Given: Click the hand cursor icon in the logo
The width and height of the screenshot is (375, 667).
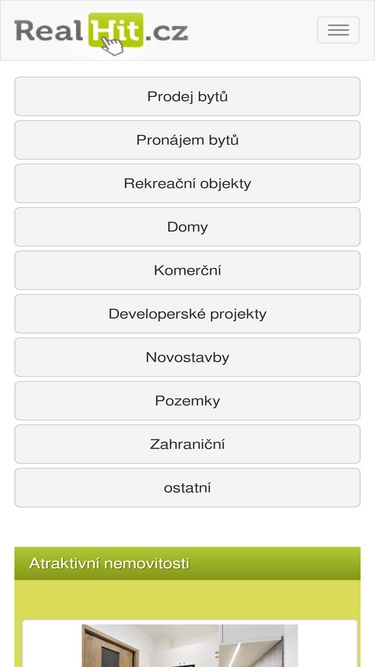Looking at the screenshot, I should point(113,46).
